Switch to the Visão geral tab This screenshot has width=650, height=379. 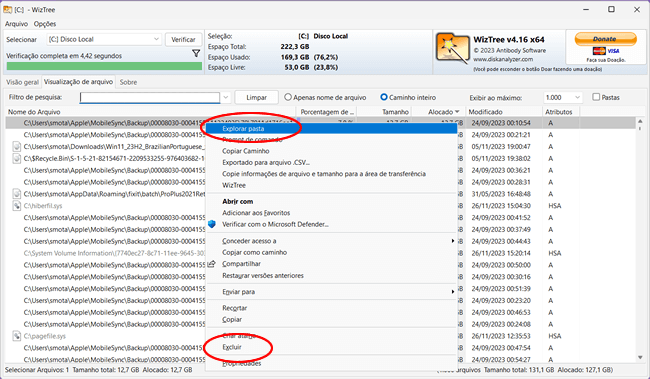22,82
